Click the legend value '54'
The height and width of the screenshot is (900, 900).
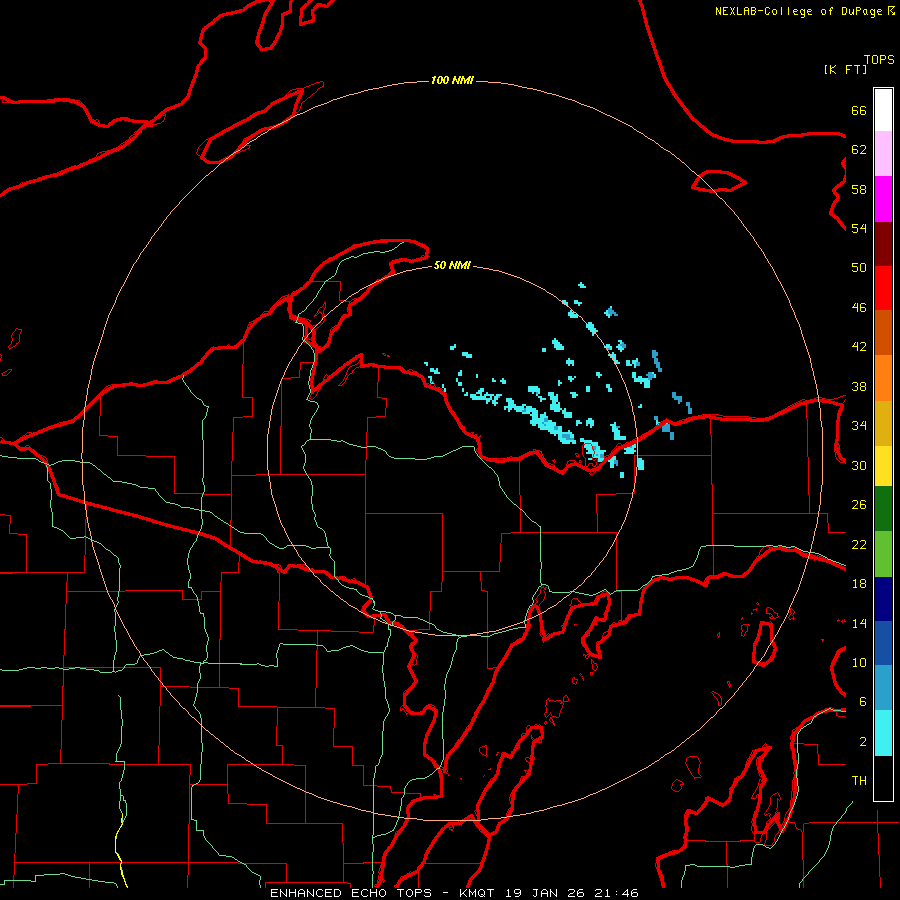tap(859, 228)
